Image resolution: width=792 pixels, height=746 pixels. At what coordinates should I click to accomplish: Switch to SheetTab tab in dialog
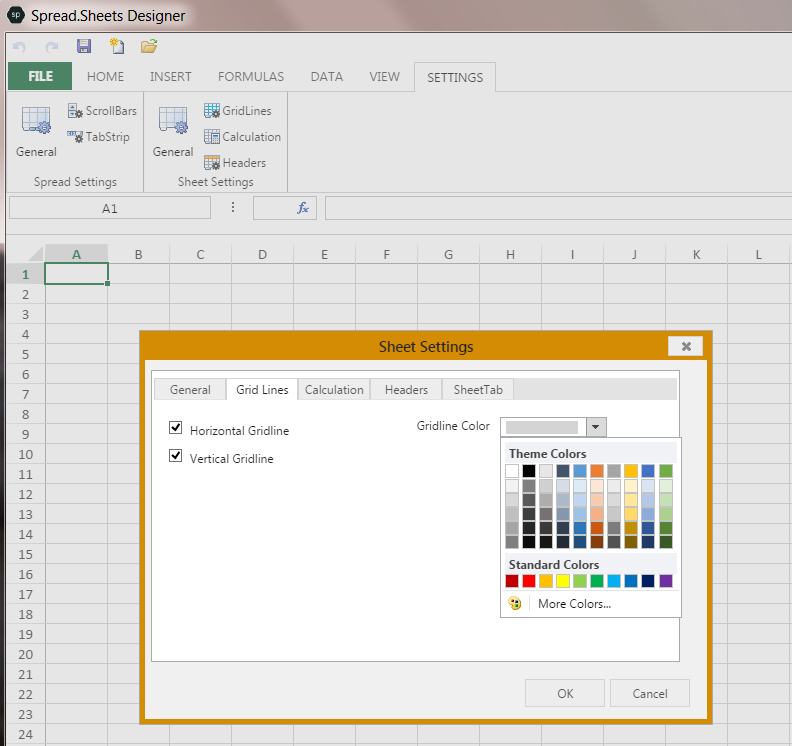click(x=478, y=390)
